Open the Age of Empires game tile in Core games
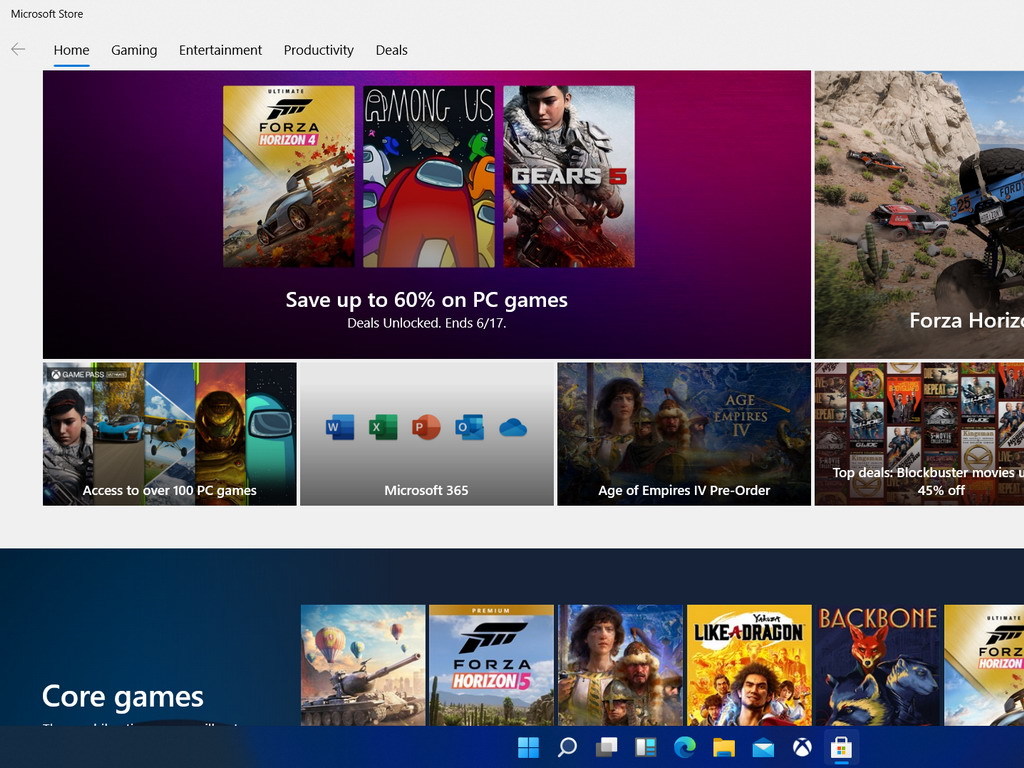Image resolution: width=1024 pixels, height=768 pixels. (620, 665)
